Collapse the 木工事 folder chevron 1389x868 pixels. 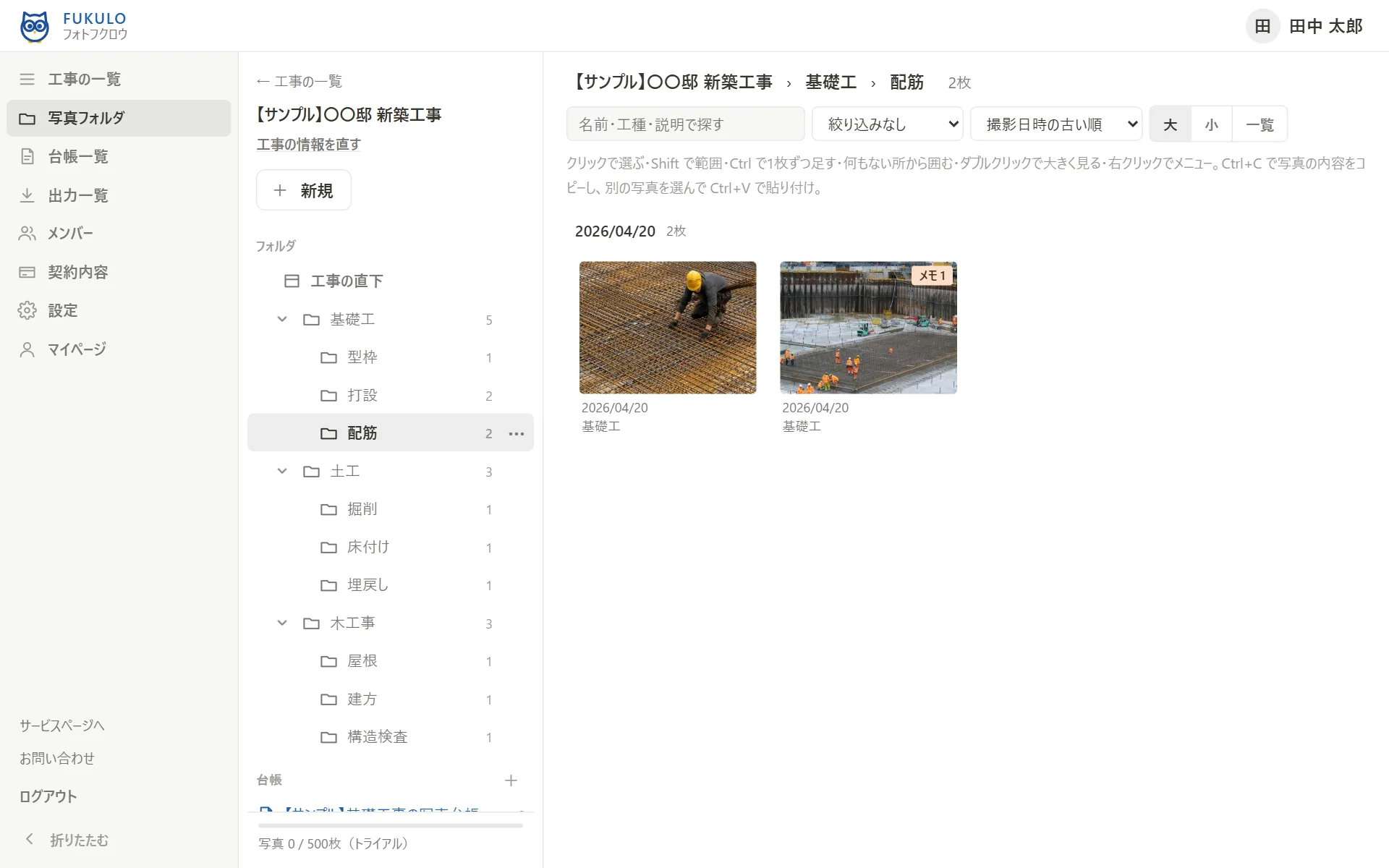click(x=282, y=623)
